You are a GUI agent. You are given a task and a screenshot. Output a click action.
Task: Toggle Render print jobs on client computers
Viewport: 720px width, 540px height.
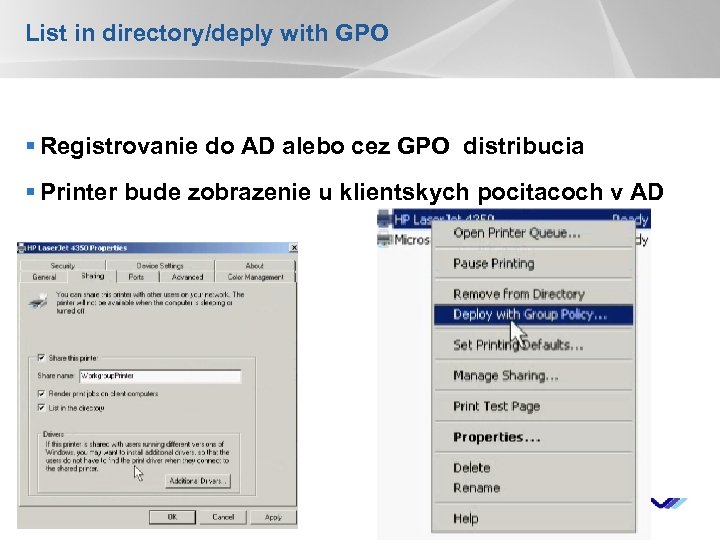click(x=41, y=394)
